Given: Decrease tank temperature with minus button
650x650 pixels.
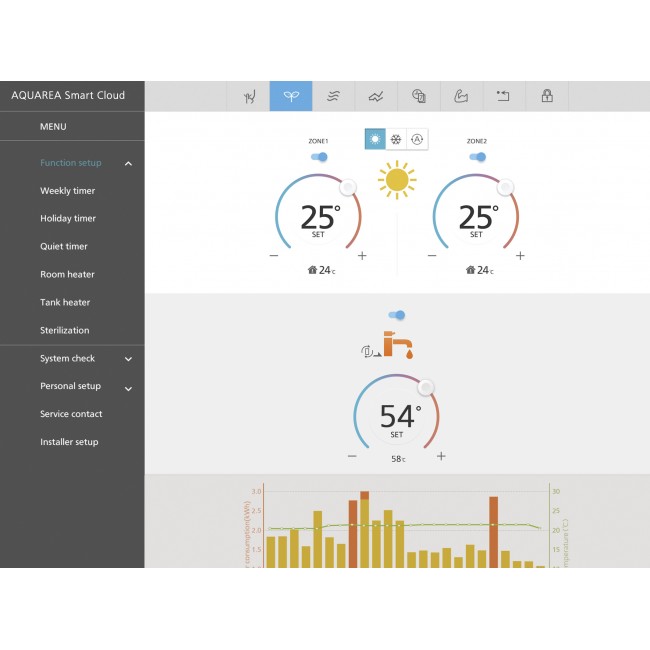Looking at the screenshot, I should [352, 456].
